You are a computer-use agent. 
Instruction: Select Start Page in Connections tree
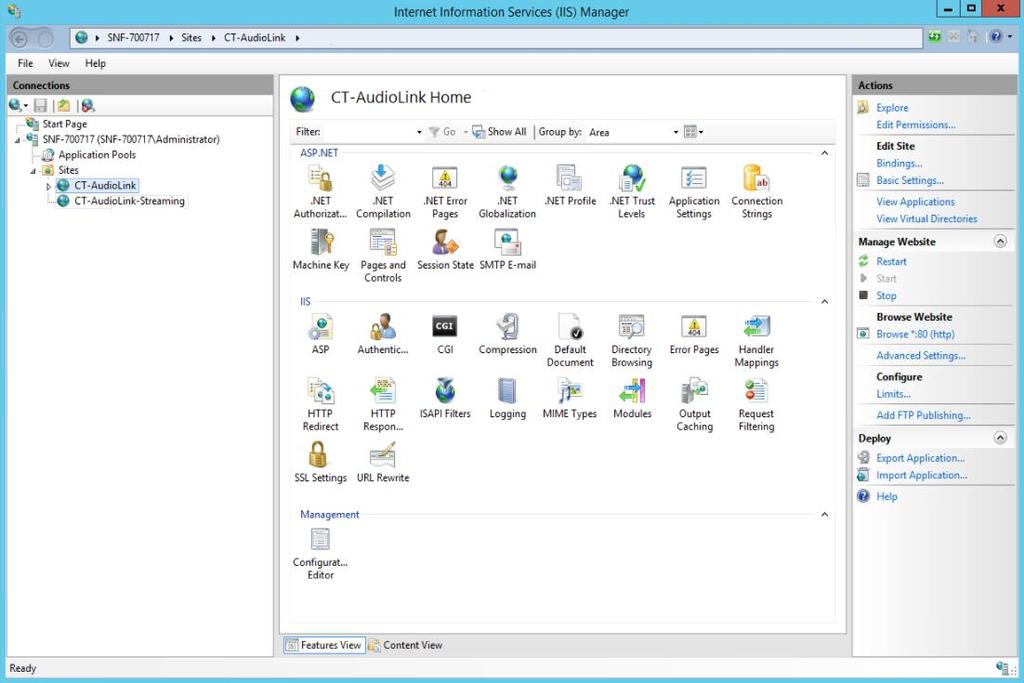65,124
